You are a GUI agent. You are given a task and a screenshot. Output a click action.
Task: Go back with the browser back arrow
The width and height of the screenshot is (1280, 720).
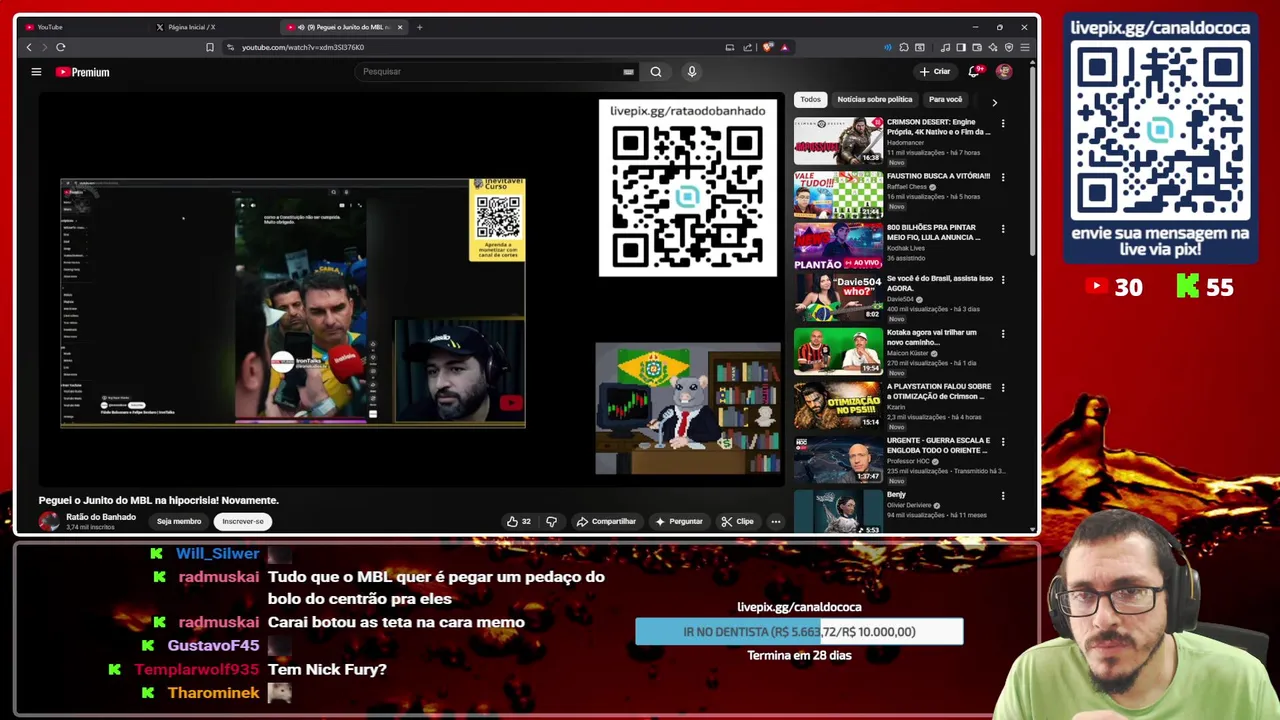(29, 47)
